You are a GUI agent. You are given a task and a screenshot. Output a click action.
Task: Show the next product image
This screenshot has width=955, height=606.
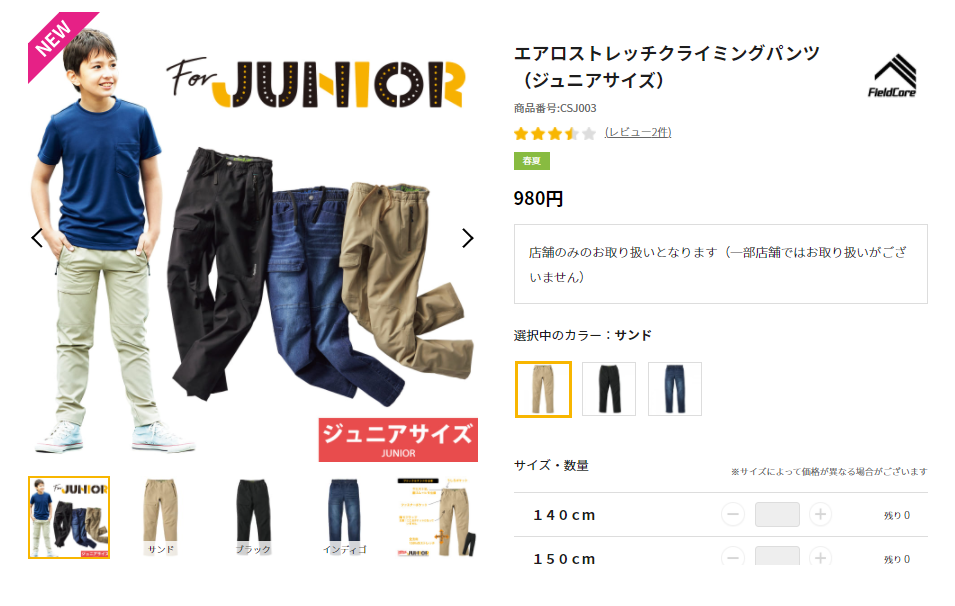point(467,238)
